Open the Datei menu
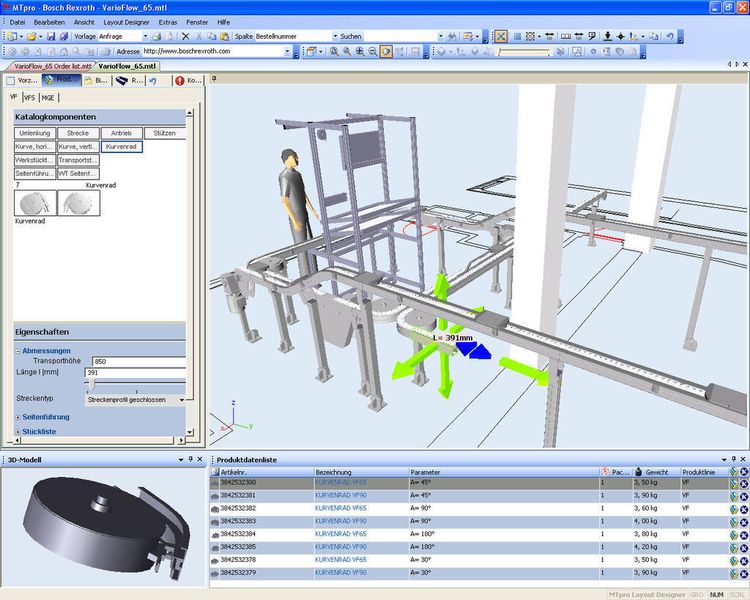The height and width of the screenshot is (600, 750). click(x=17, y=22)
